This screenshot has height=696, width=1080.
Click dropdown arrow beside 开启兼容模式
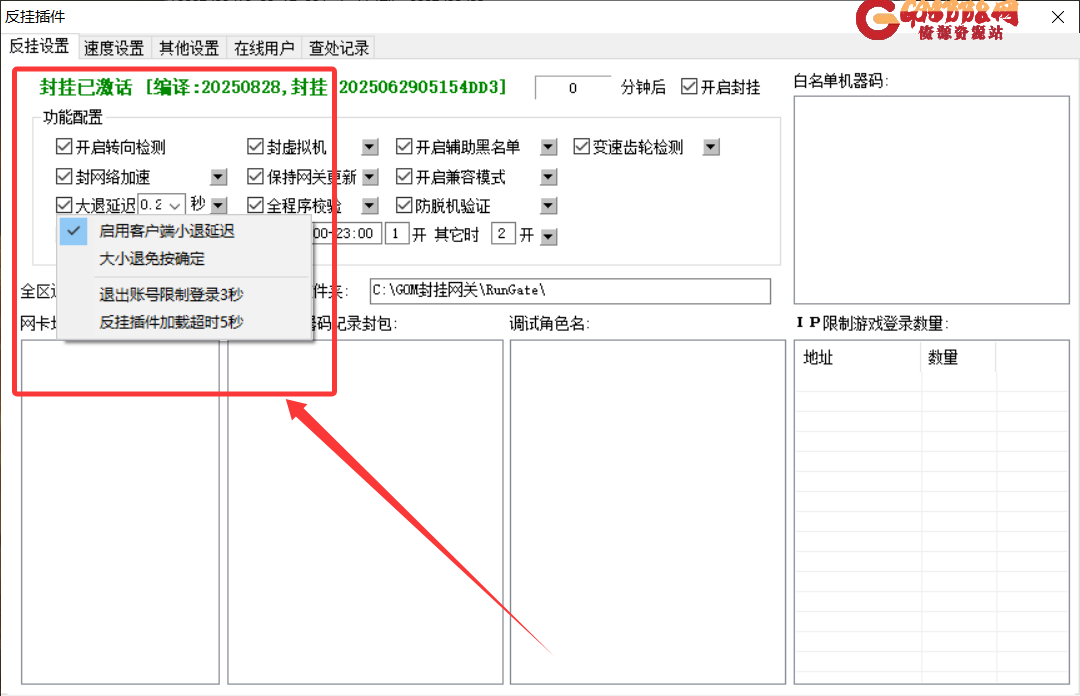point(548,177)
